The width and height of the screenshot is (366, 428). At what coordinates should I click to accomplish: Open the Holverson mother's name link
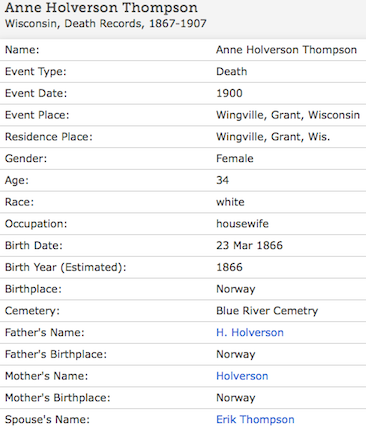coord(242,376)
